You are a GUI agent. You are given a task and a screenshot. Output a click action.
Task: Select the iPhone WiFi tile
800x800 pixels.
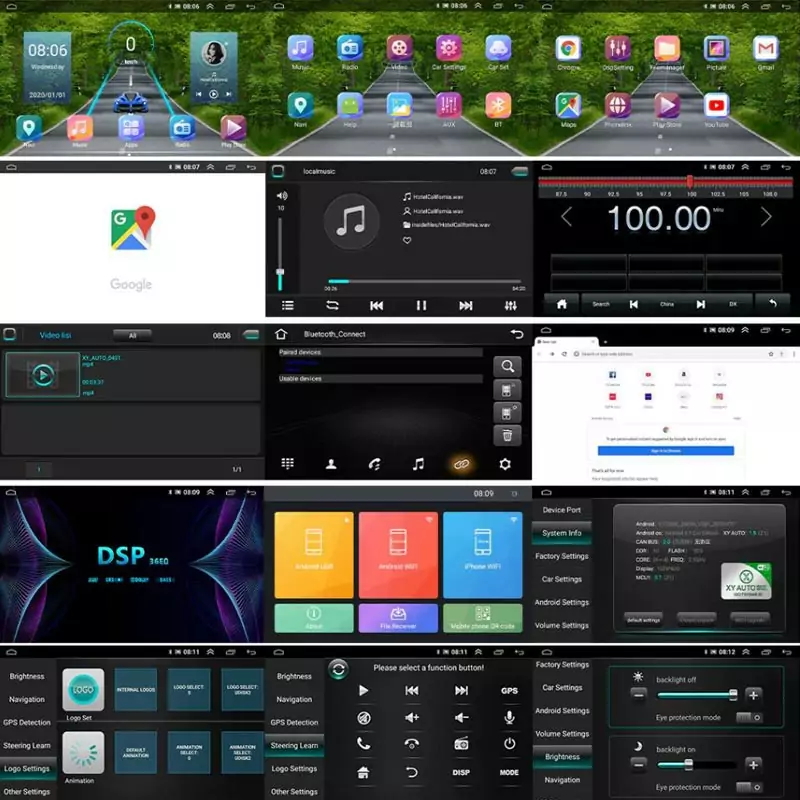point(483,555)
